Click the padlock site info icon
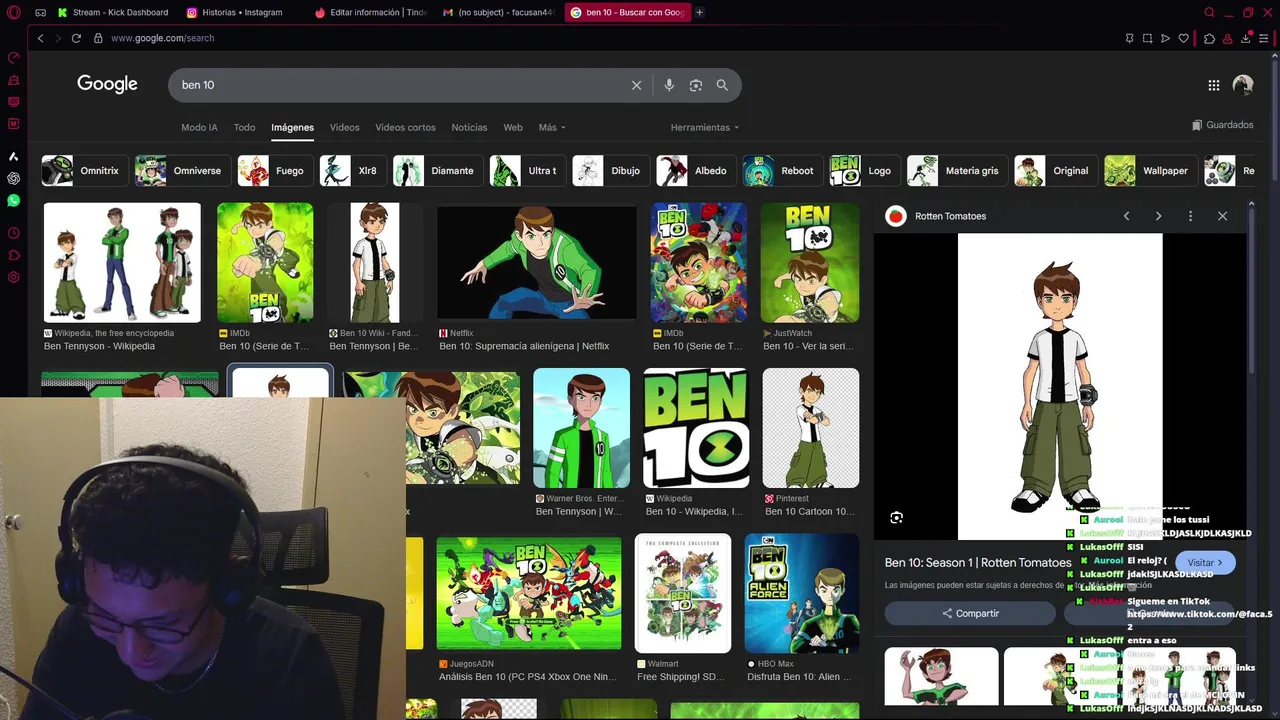The image size is (1280, 720). (x=98, y=38)
